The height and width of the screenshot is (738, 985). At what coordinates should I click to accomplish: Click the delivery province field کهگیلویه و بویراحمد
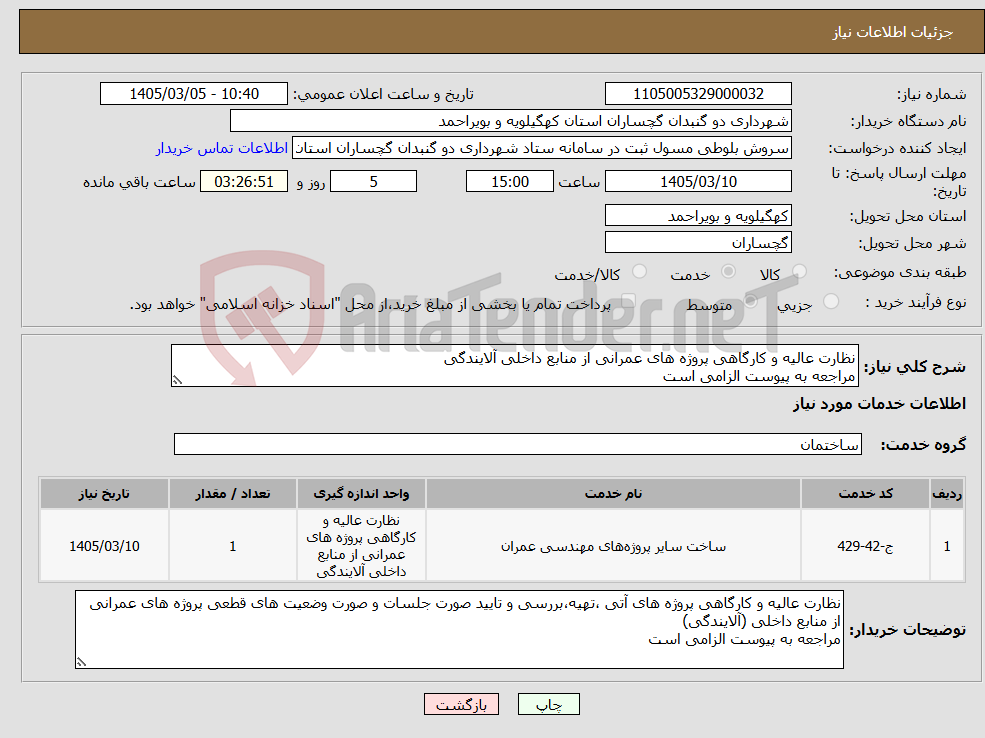click(x=698, y=216)
